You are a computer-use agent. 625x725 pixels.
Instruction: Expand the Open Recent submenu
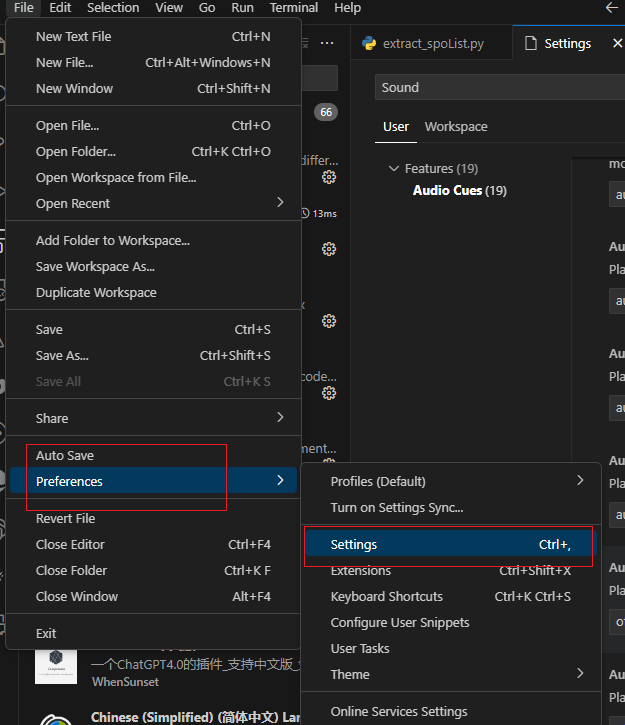coord(153,203)
